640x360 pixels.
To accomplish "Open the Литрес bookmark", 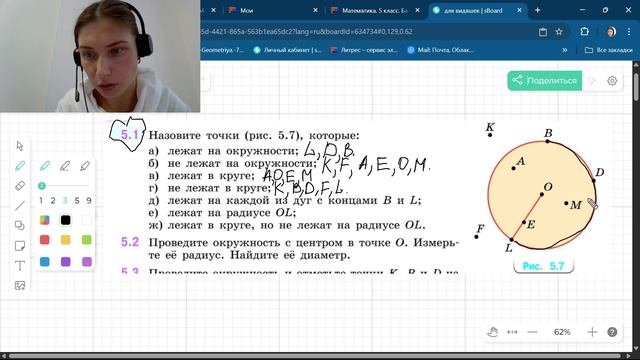I will click(364, 50).
